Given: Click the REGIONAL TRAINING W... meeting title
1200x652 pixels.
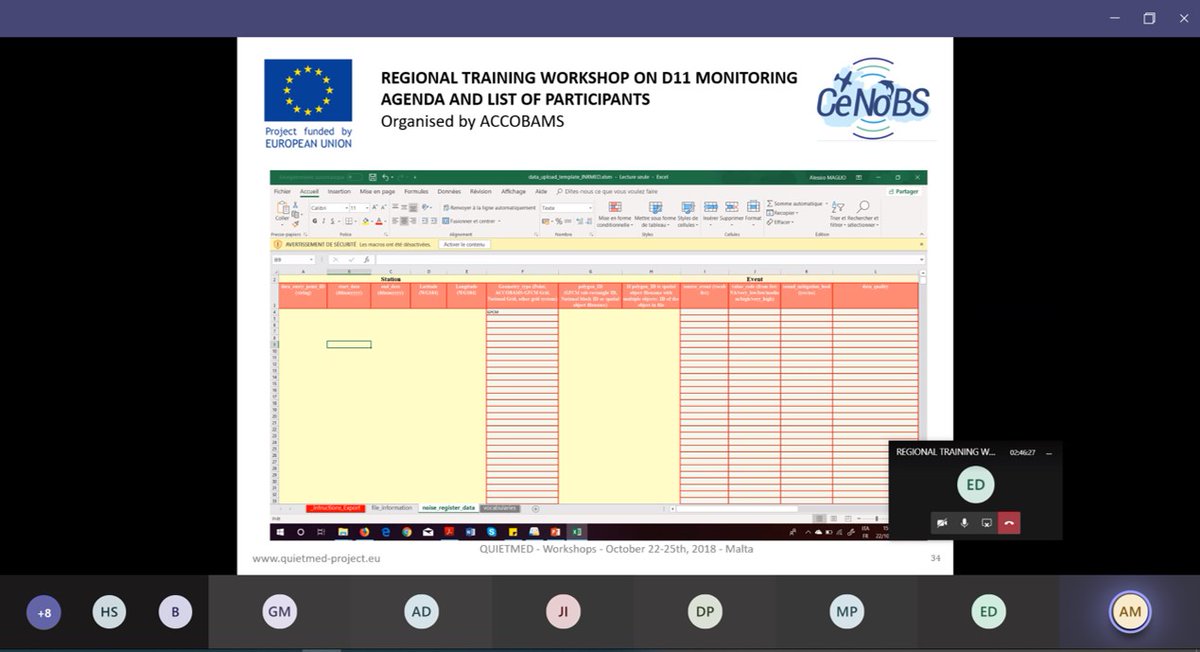Looking at the screenshot, I should pyautogui.click(x=945, y=452).
